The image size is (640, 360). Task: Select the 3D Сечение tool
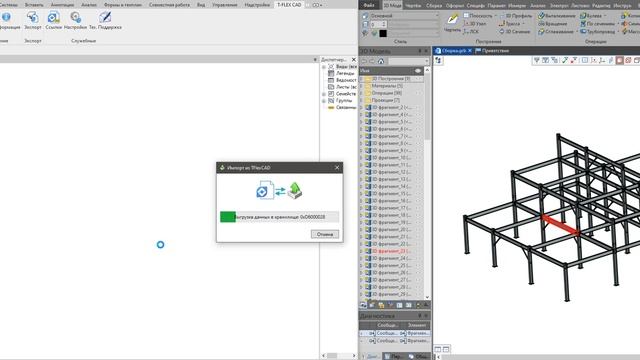point(515,31)
